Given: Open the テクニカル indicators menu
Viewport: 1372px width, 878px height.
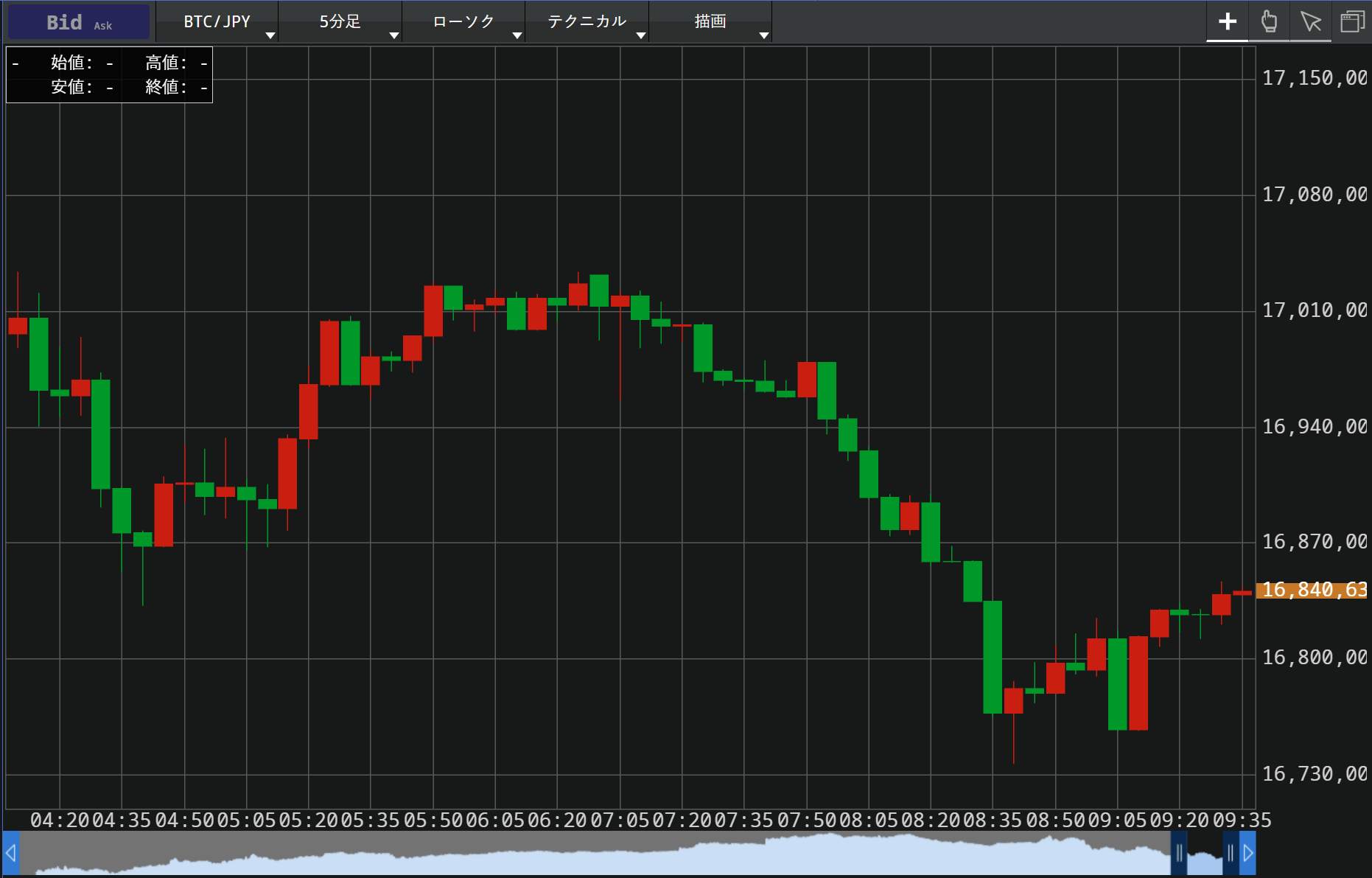Looking at the screenshot, I should (587, 22).
